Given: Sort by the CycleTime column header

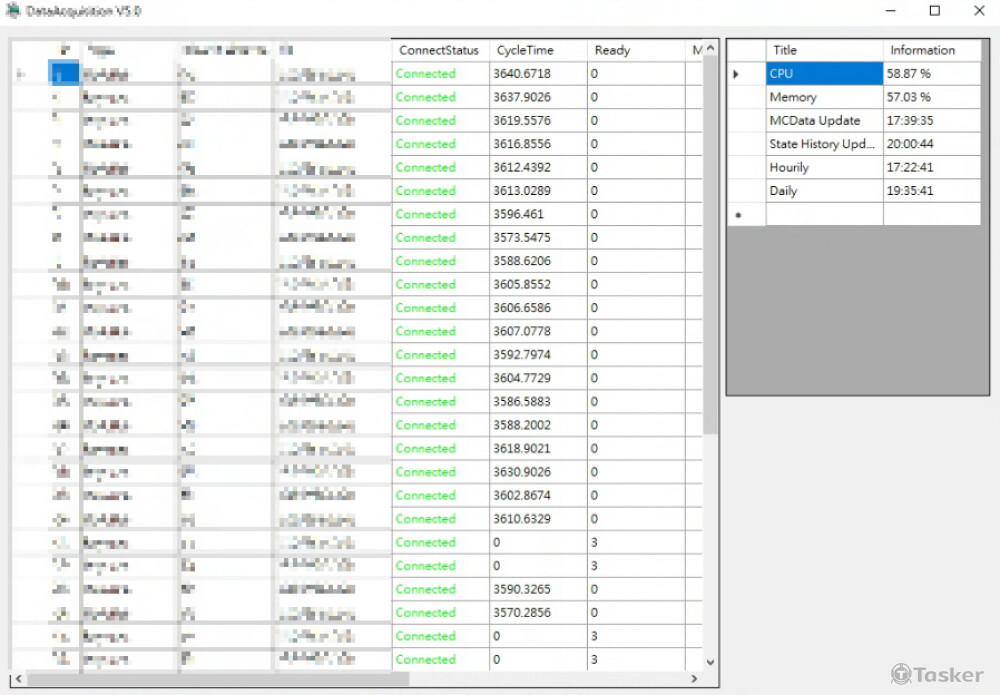Looking at the screenshot, I should [538, 50].
